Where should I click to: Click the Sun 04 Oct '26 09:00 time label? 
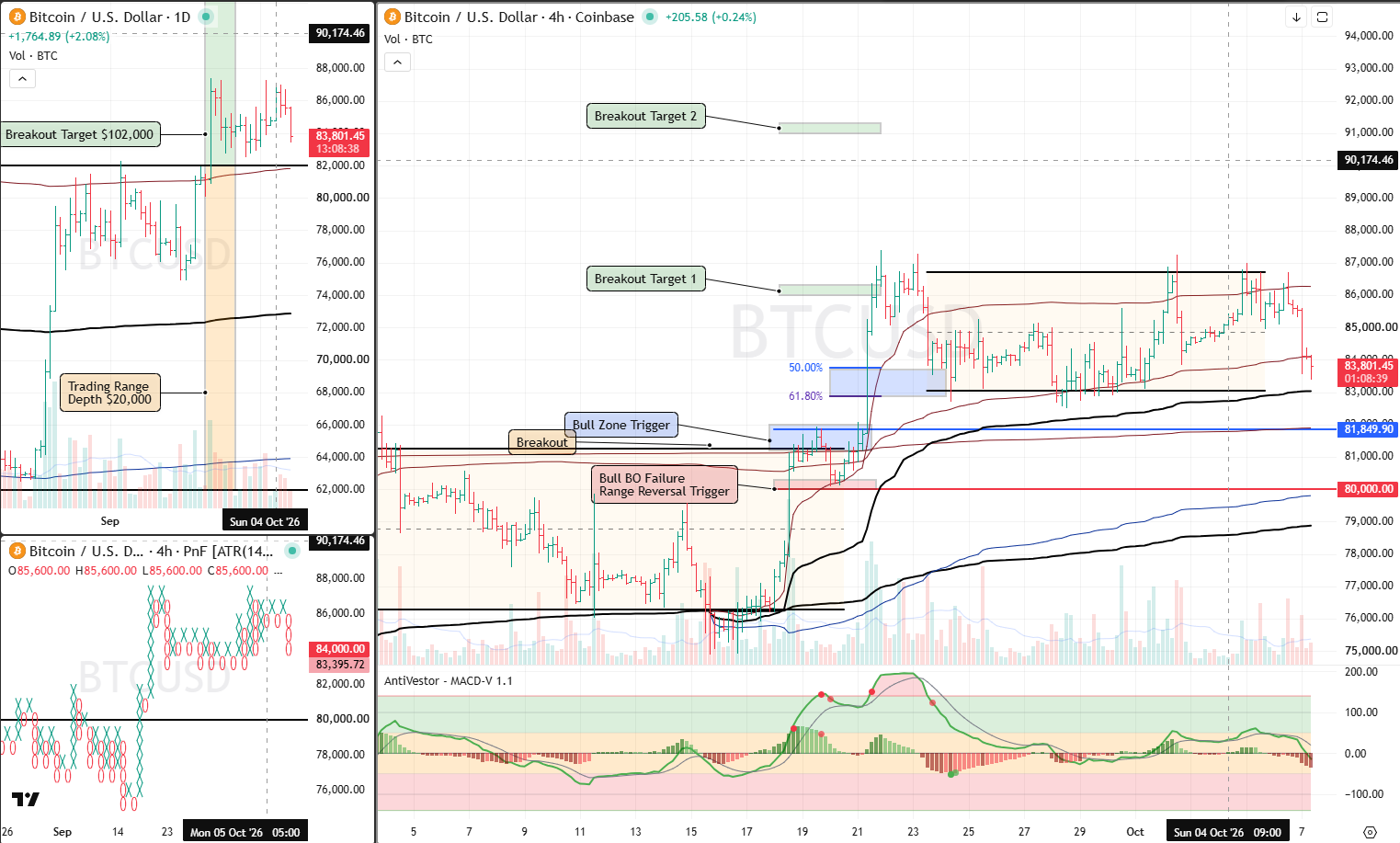1227,832
